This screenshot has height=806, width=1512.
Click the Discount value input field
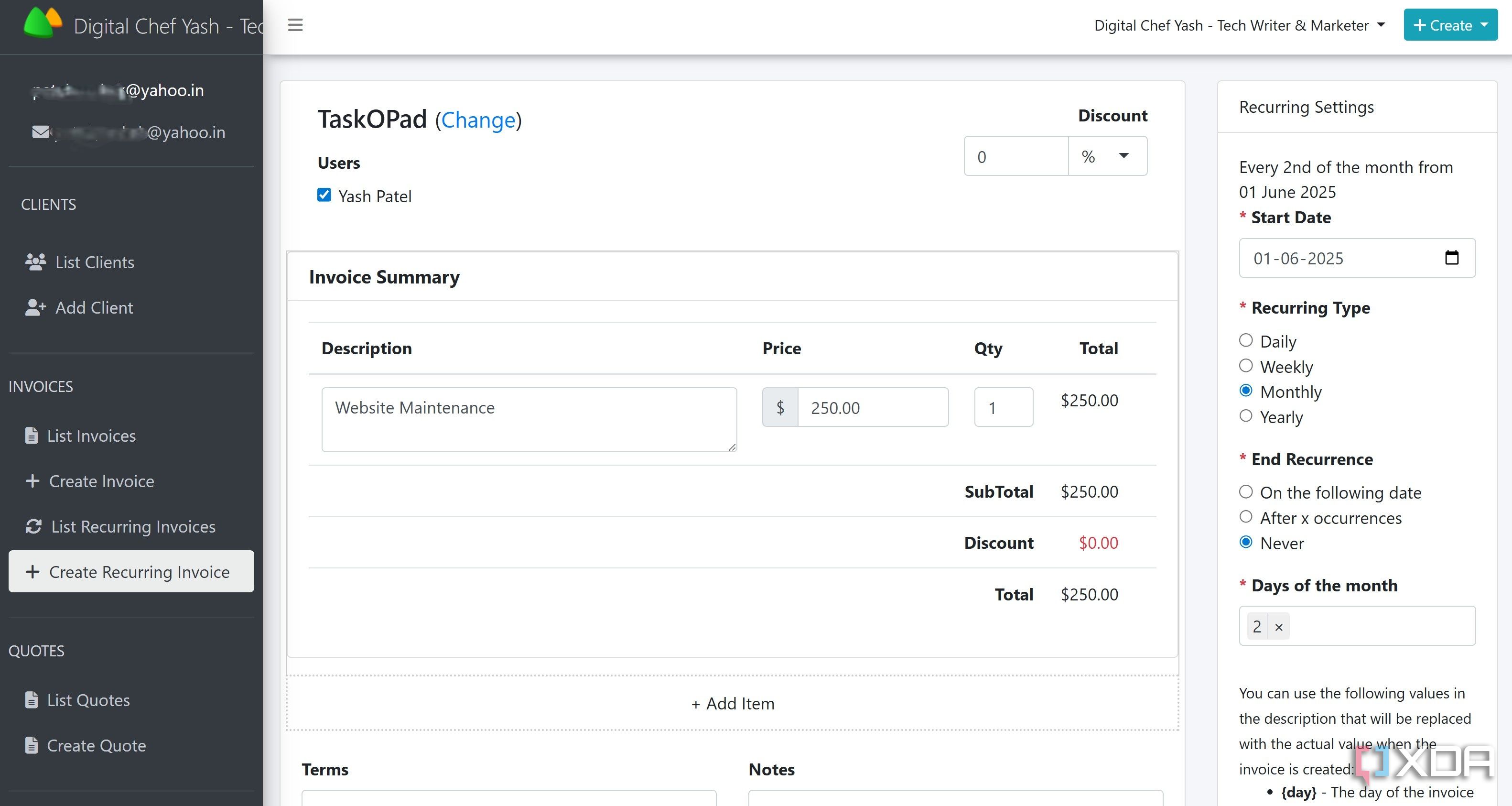pos(1016,156)
